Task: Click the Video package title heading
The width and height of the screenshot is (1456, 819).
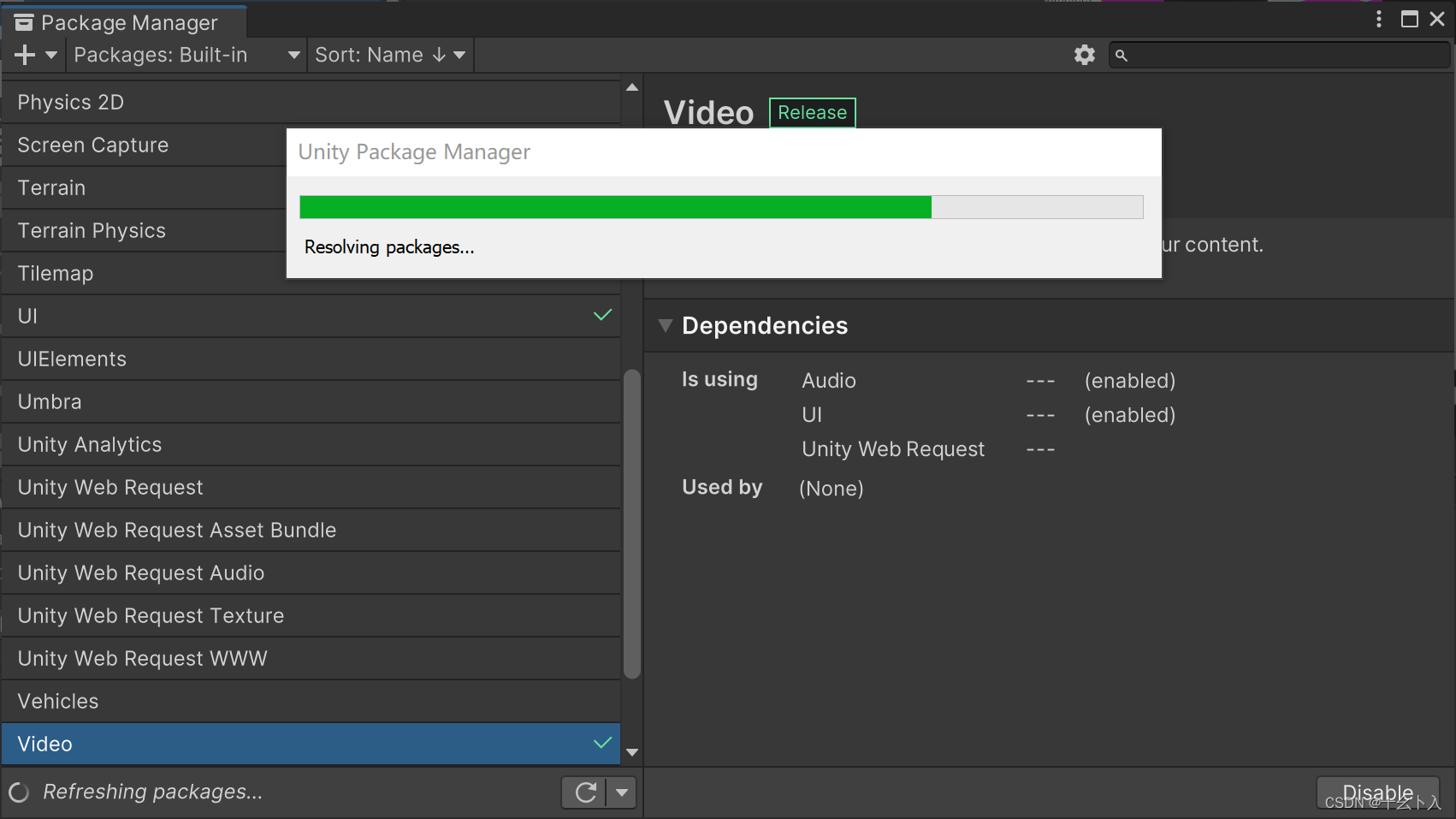Action: tap(709, 113)
